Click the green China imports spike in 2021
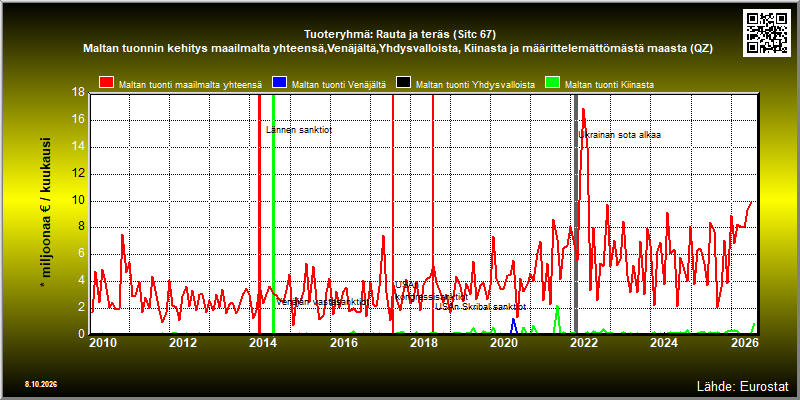The width and height of the screenshot is (800, 400). click(x=557, y=319)
